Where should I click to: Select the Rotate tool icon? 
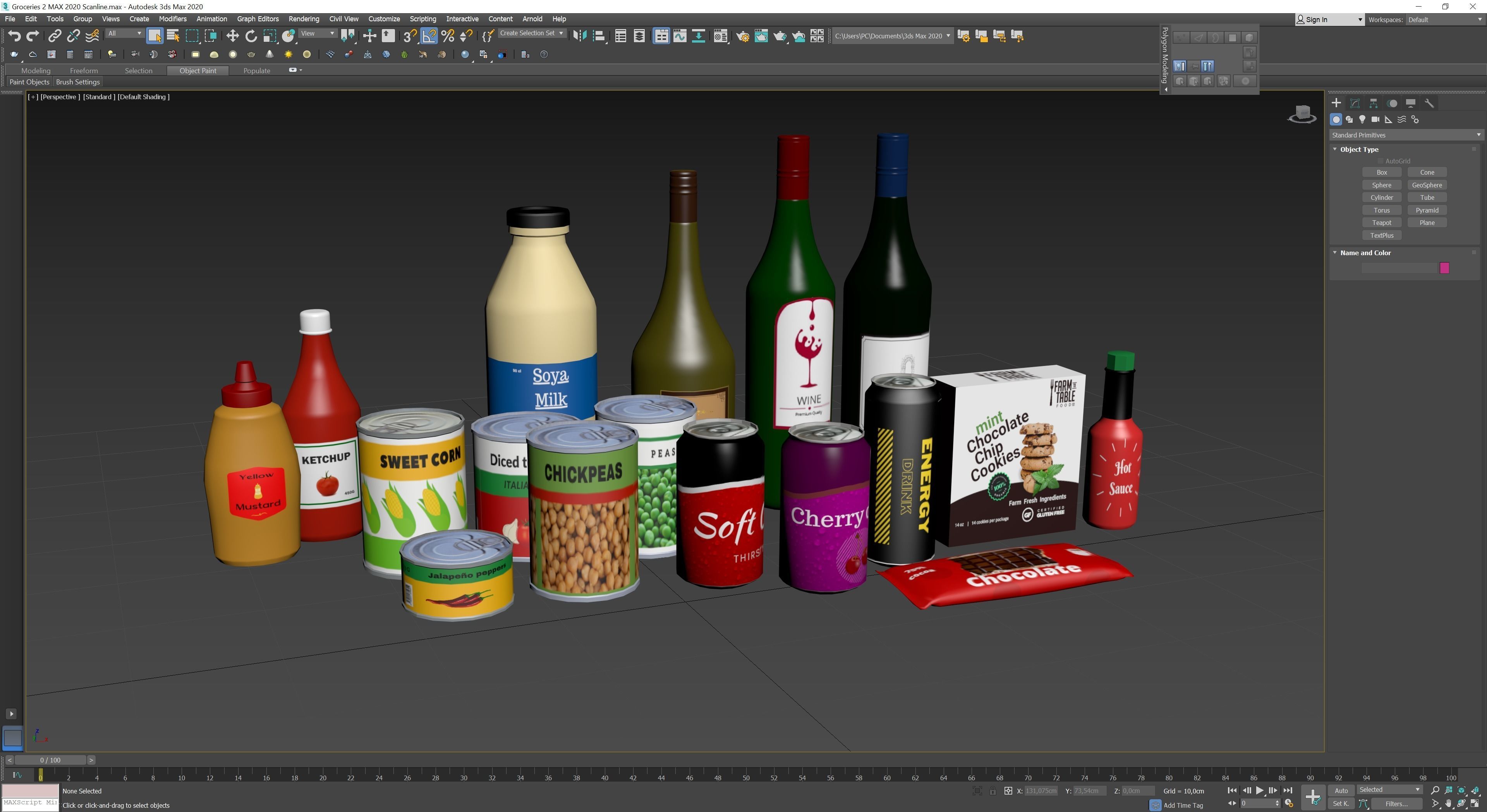coord(251,36)
